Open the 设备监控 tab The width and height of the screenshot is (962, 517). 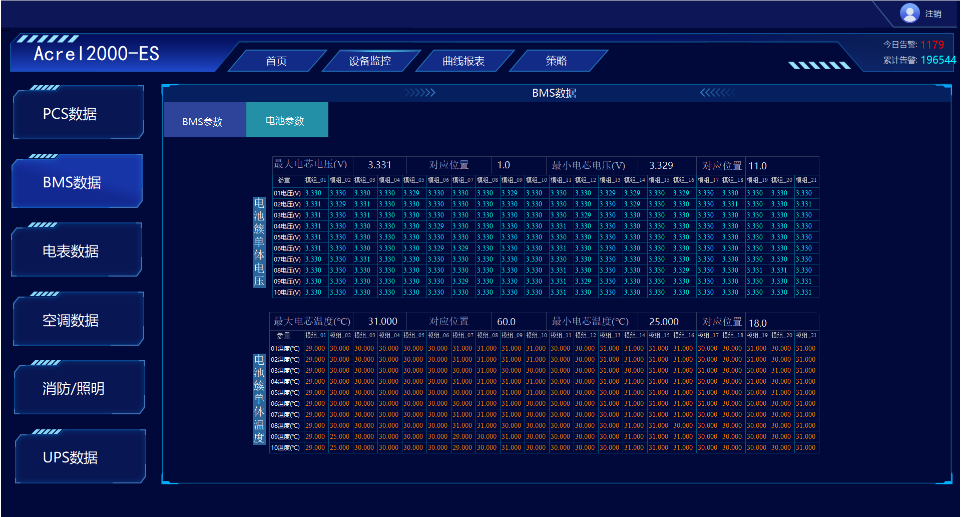(370, 61)
